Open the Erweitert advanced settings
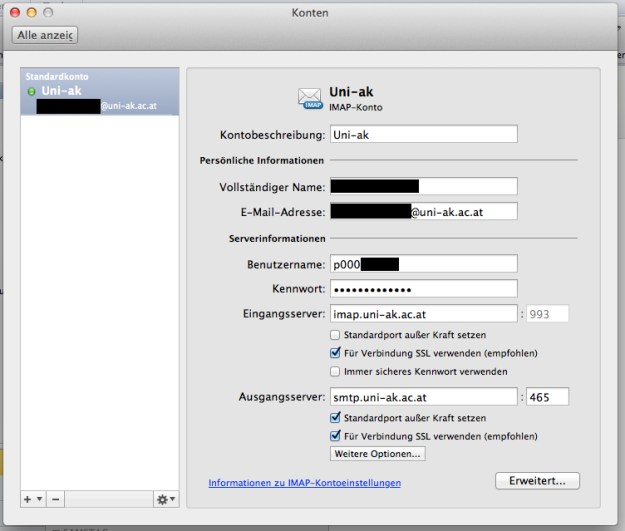Image resolution: width=625 pixels, height=531 pixels. (x=537, y=481)
